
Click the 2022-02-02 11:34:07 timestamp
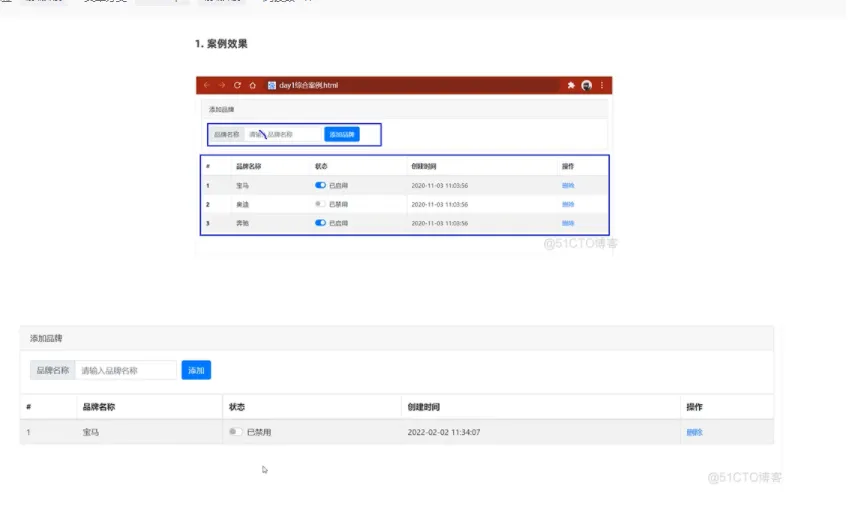[444, 433]
